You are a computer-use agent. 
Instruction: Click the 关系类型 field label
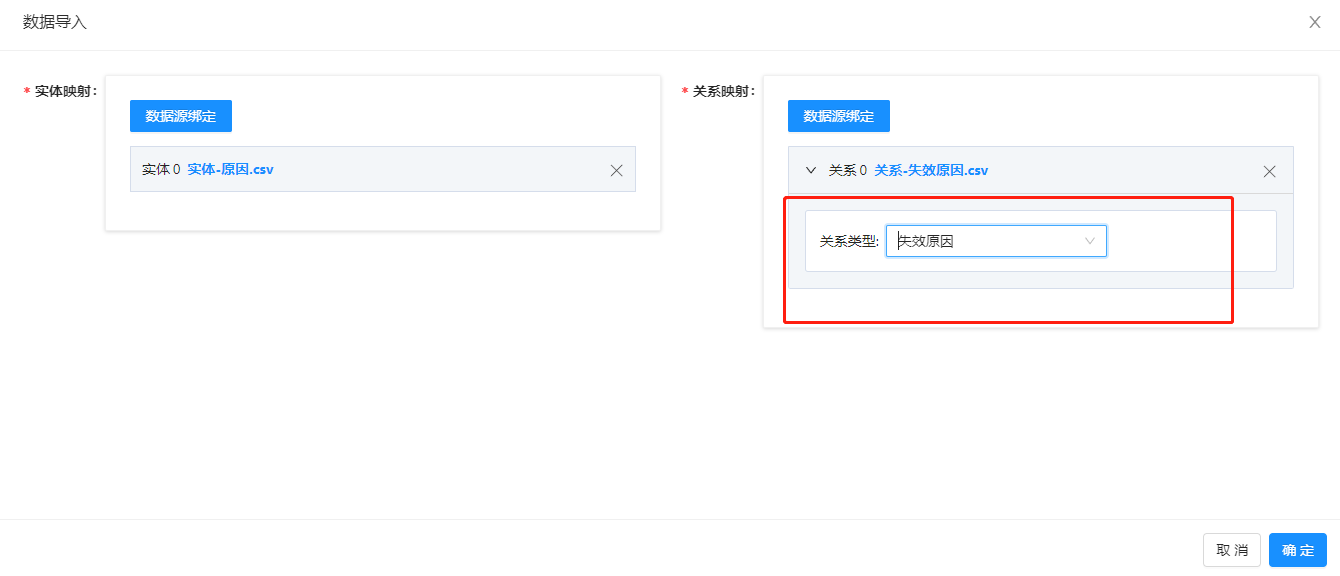[849, 241]
